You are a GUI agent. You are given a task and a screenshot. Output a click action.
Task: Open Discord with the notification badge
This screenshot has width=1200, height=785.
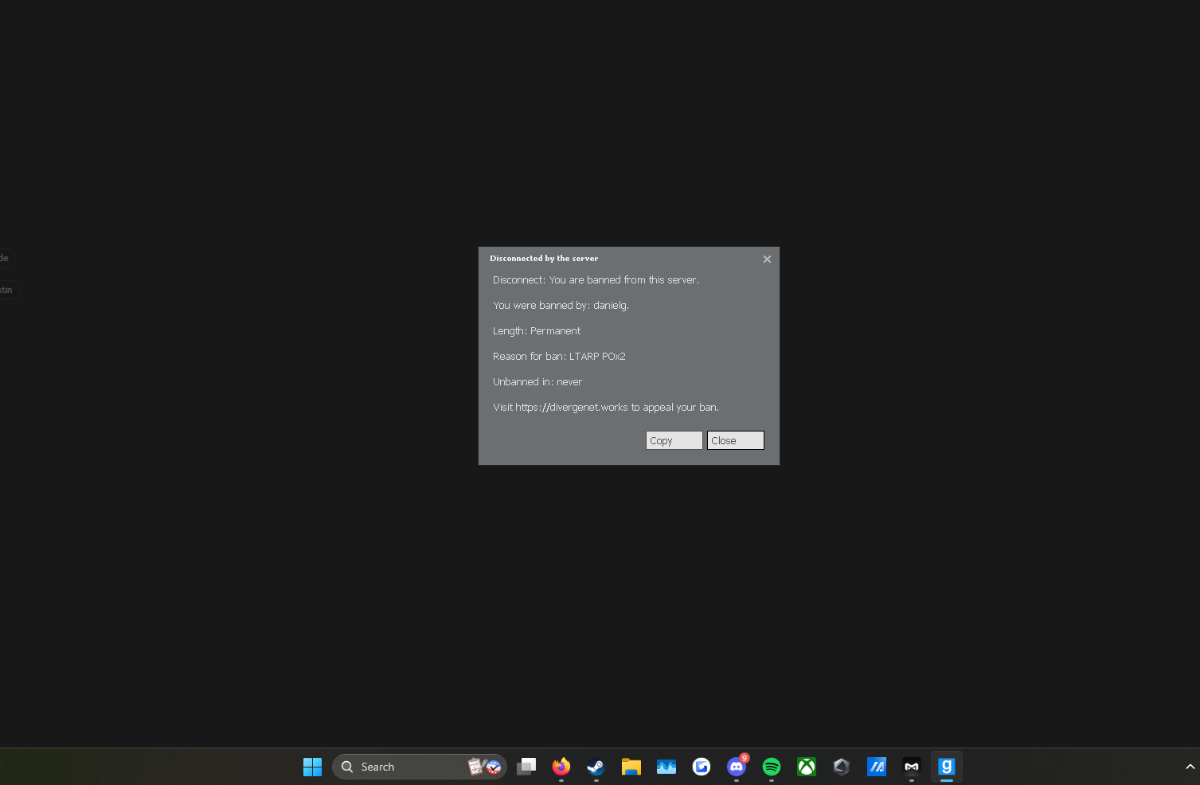[x=737, y=767]
